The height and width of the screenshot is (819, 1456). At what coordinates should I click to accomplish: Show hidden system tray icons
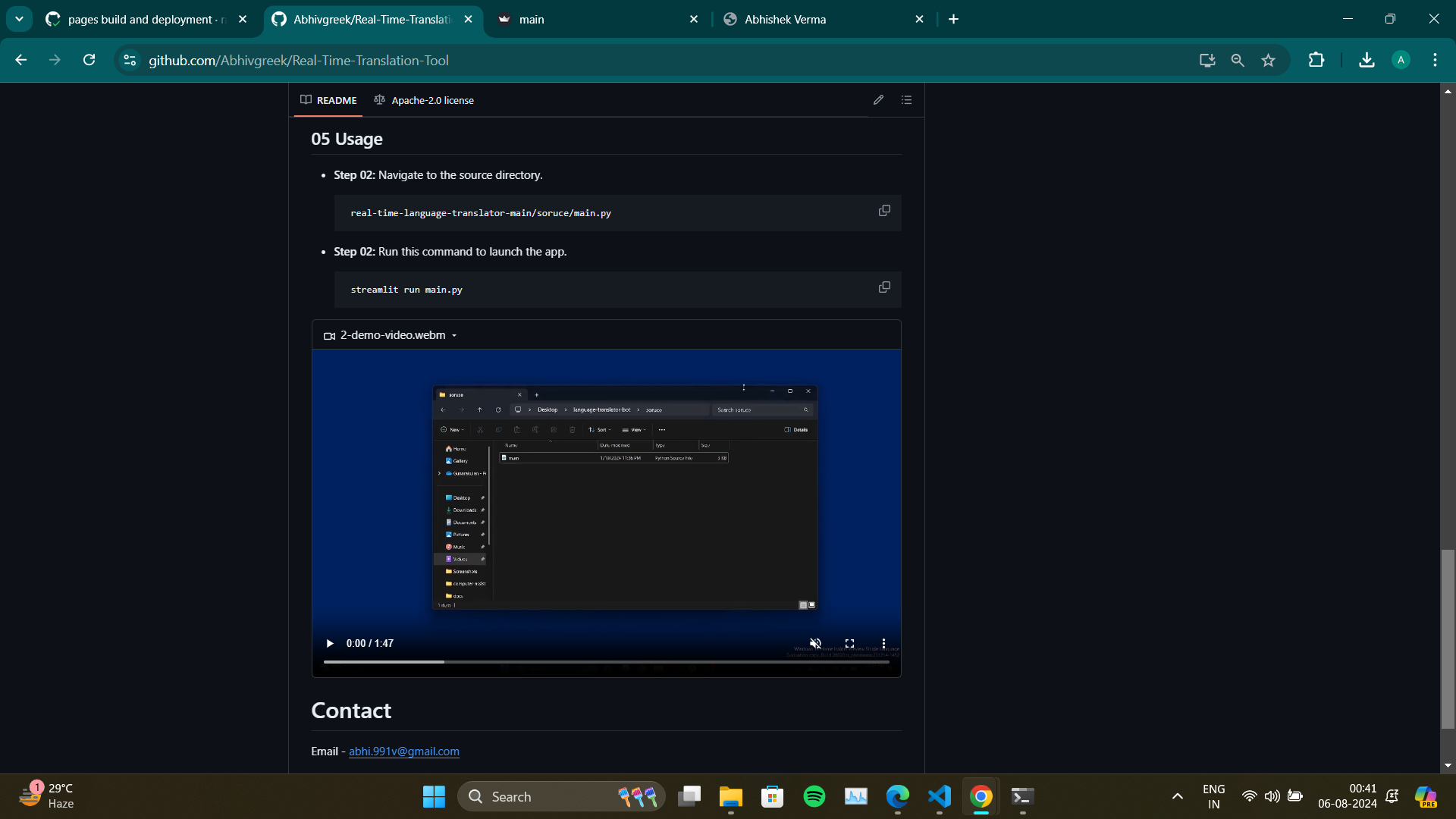tap(1177, 796)
